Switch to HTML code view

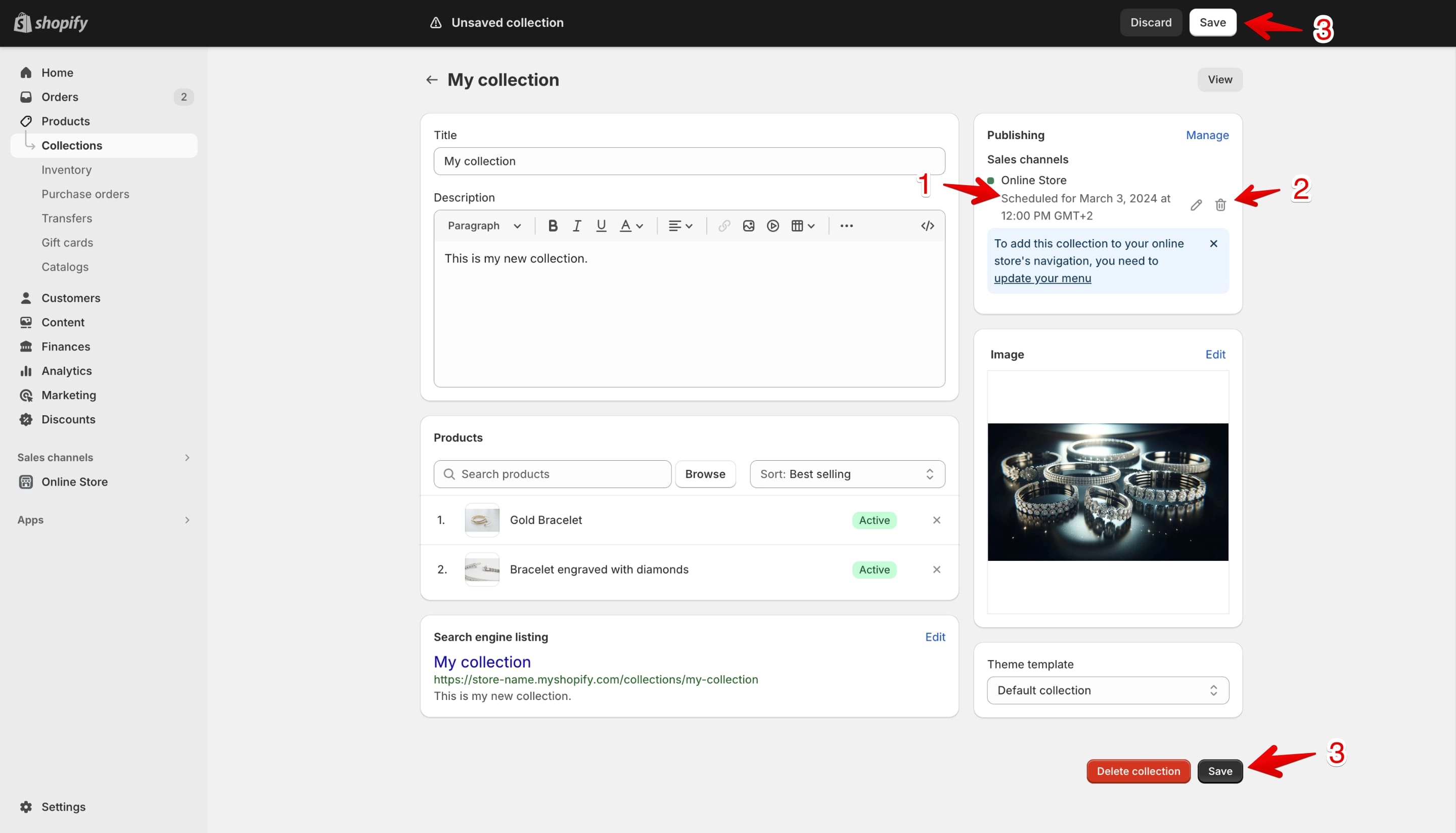(x=927, y=226)
